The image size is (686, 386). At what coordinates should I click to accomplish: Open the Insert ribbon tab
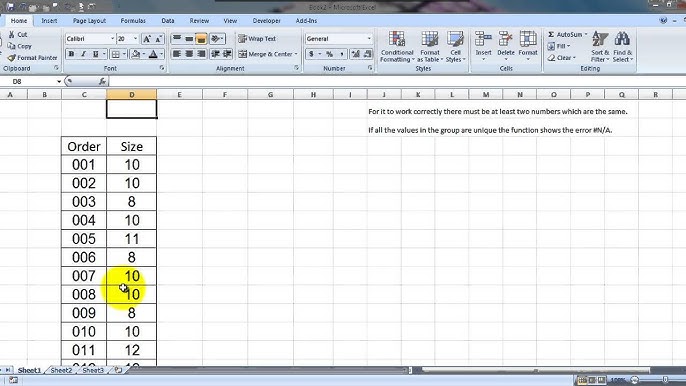point(49,21)
